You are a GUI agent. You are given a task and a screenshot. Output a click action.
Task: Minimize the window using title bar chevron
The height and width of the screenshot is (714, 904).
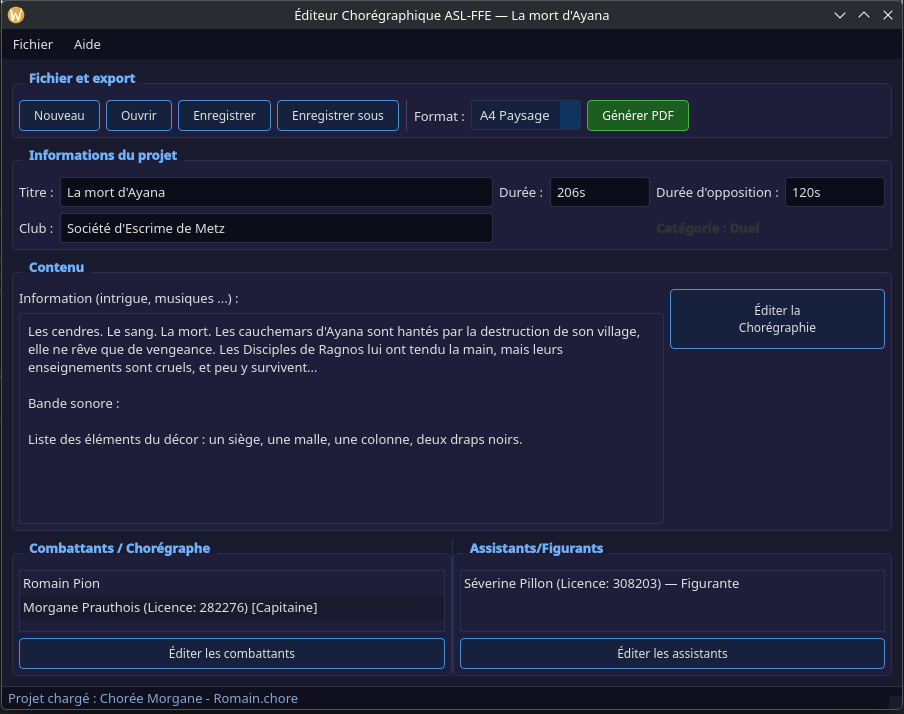[840, 15]
